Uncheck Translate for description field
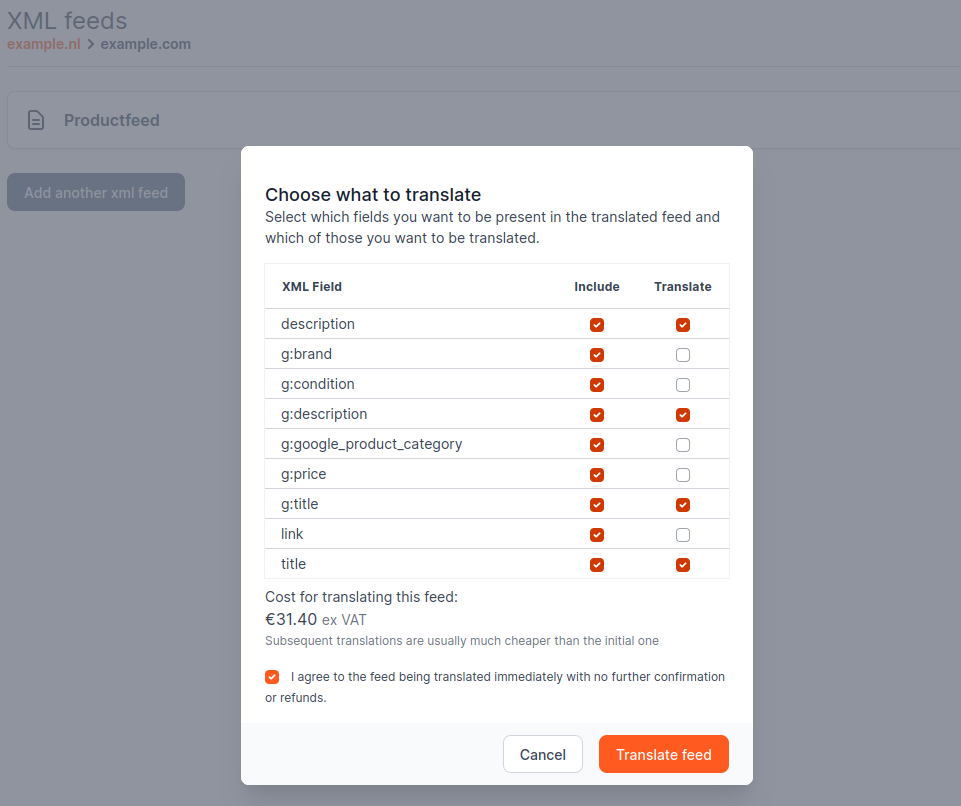 (x=683, y=325)
